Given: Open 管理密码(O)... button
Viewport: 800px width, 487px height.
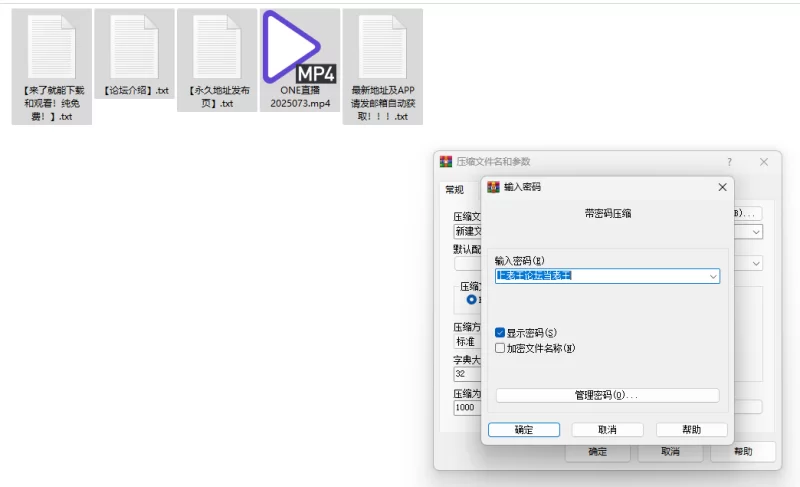Looking at the screenshot, I should pos(607,395).
